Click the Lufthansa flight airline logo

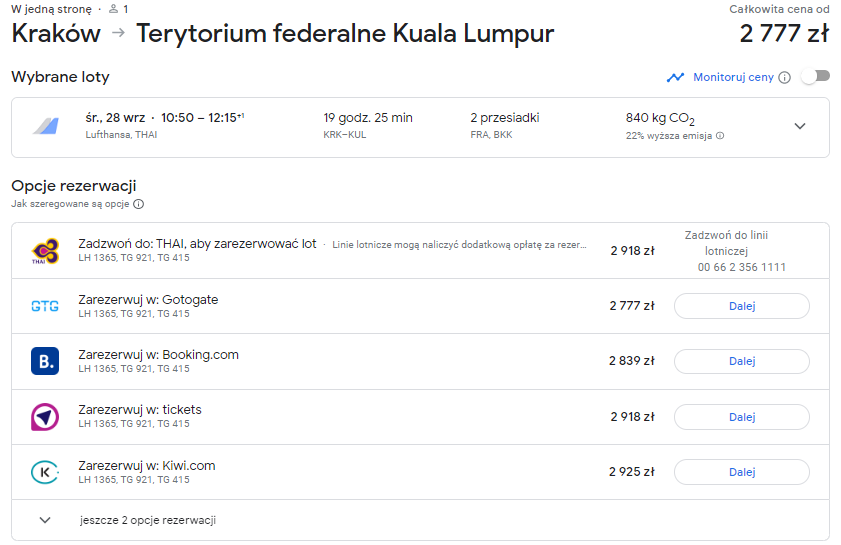46,126
